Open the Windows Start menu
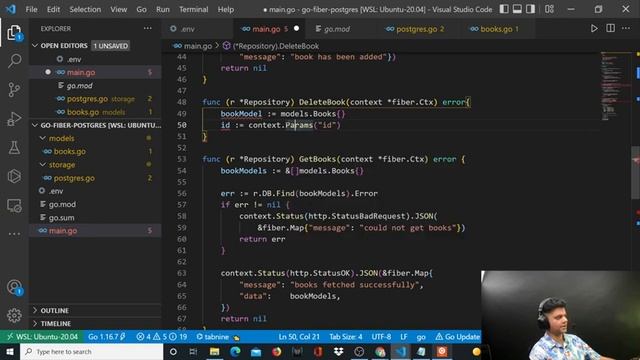The width and height of the screenshot is (640, 360). [x=10, y=351]
